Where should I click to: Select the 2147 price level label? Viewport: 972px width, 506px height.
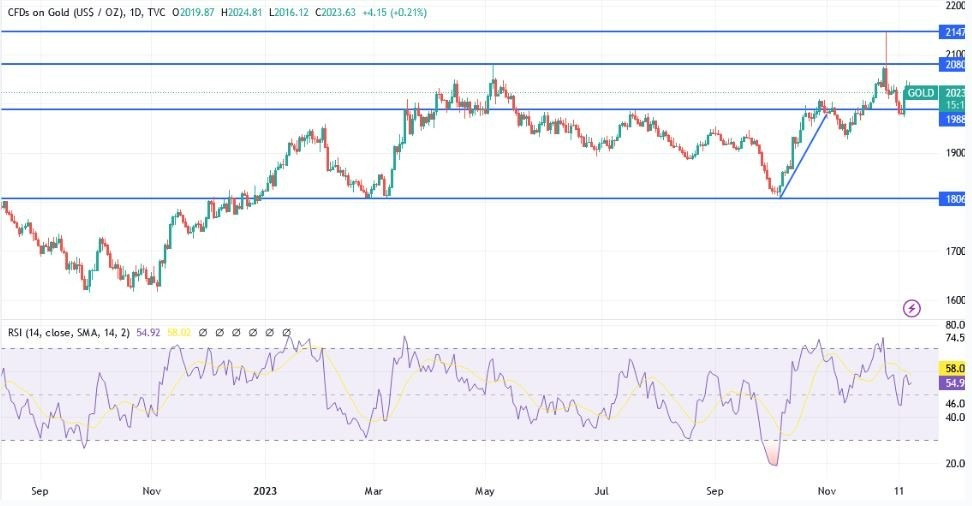(954, 32)
